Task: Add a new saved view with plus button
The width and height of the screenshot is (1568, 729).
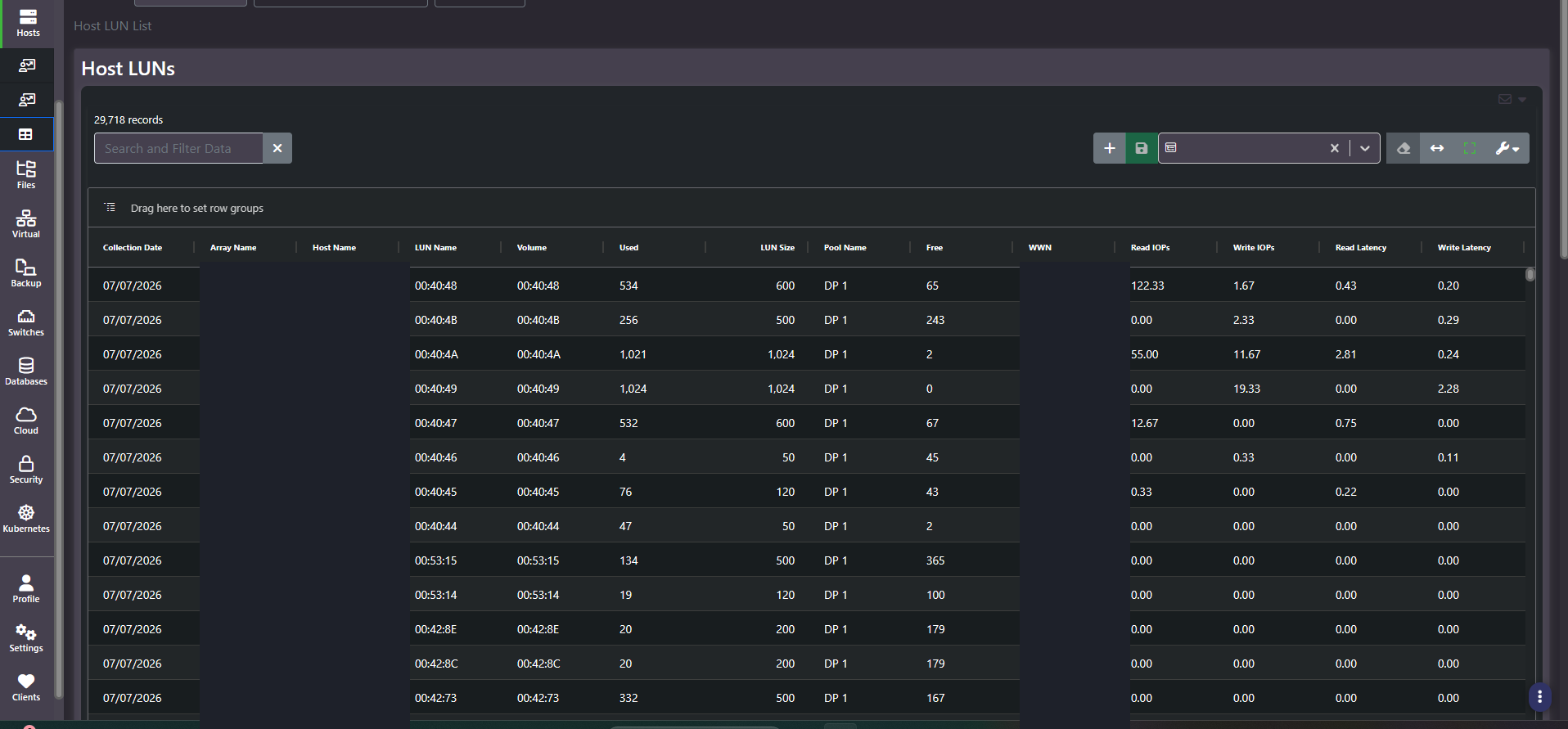Action: (x=1110, y=148)
